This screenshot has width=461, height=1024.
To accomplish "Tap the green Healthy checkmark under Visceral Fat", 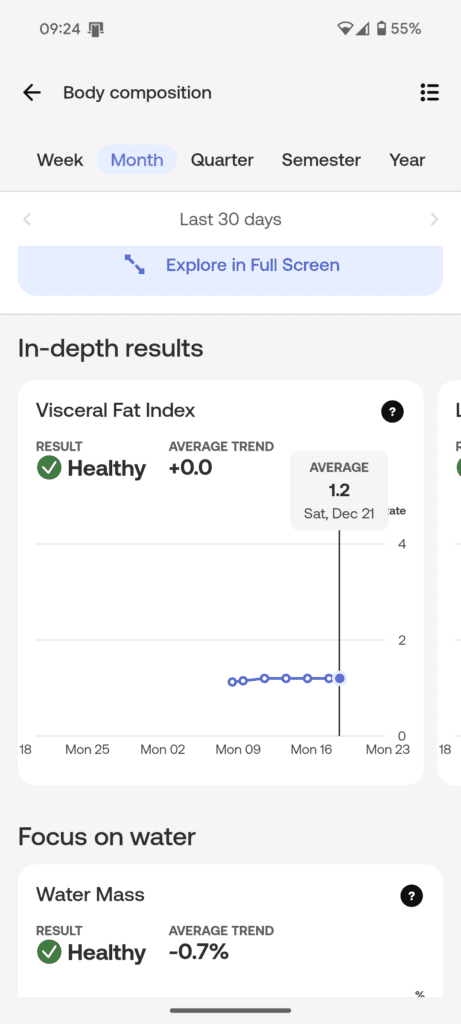I will (49, 468).
